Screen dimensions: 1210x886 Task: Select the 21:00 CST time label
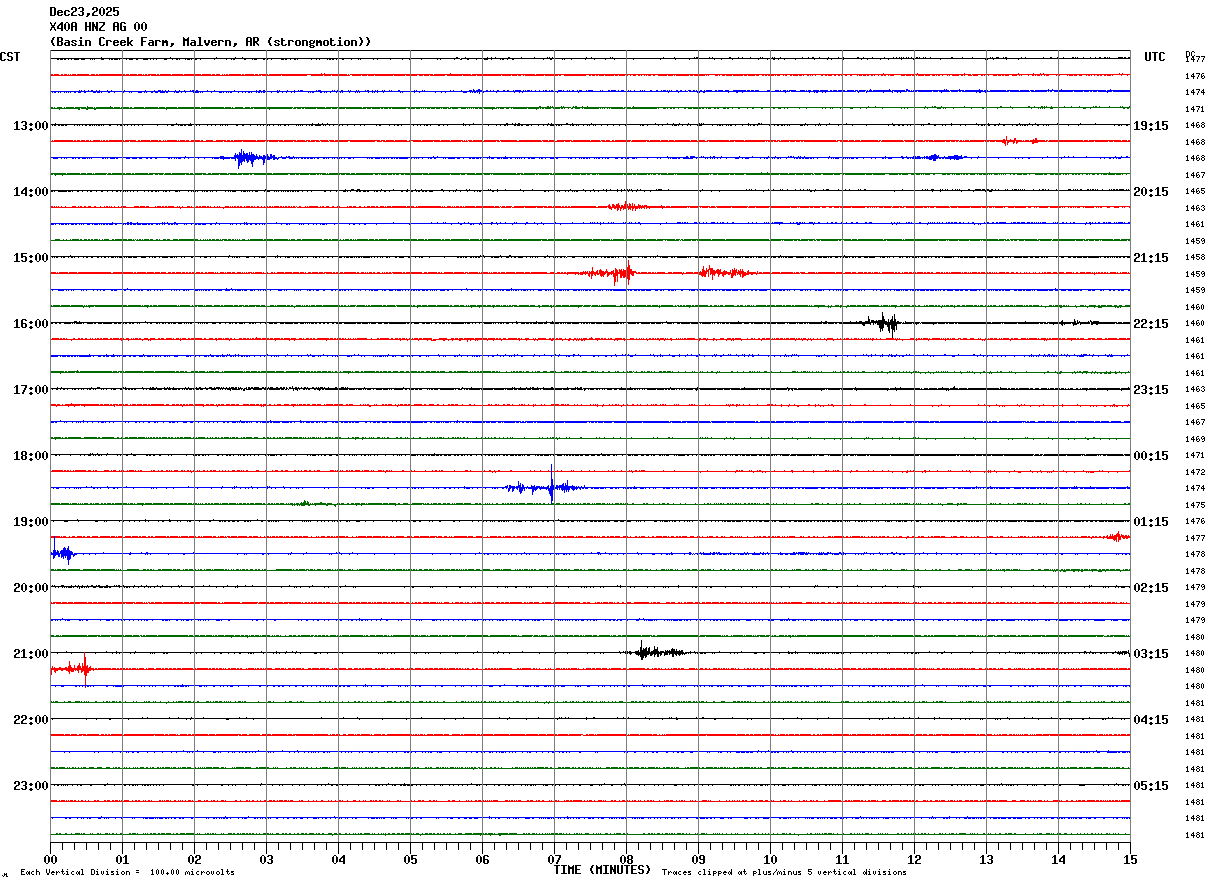click(x=30, y=654)
